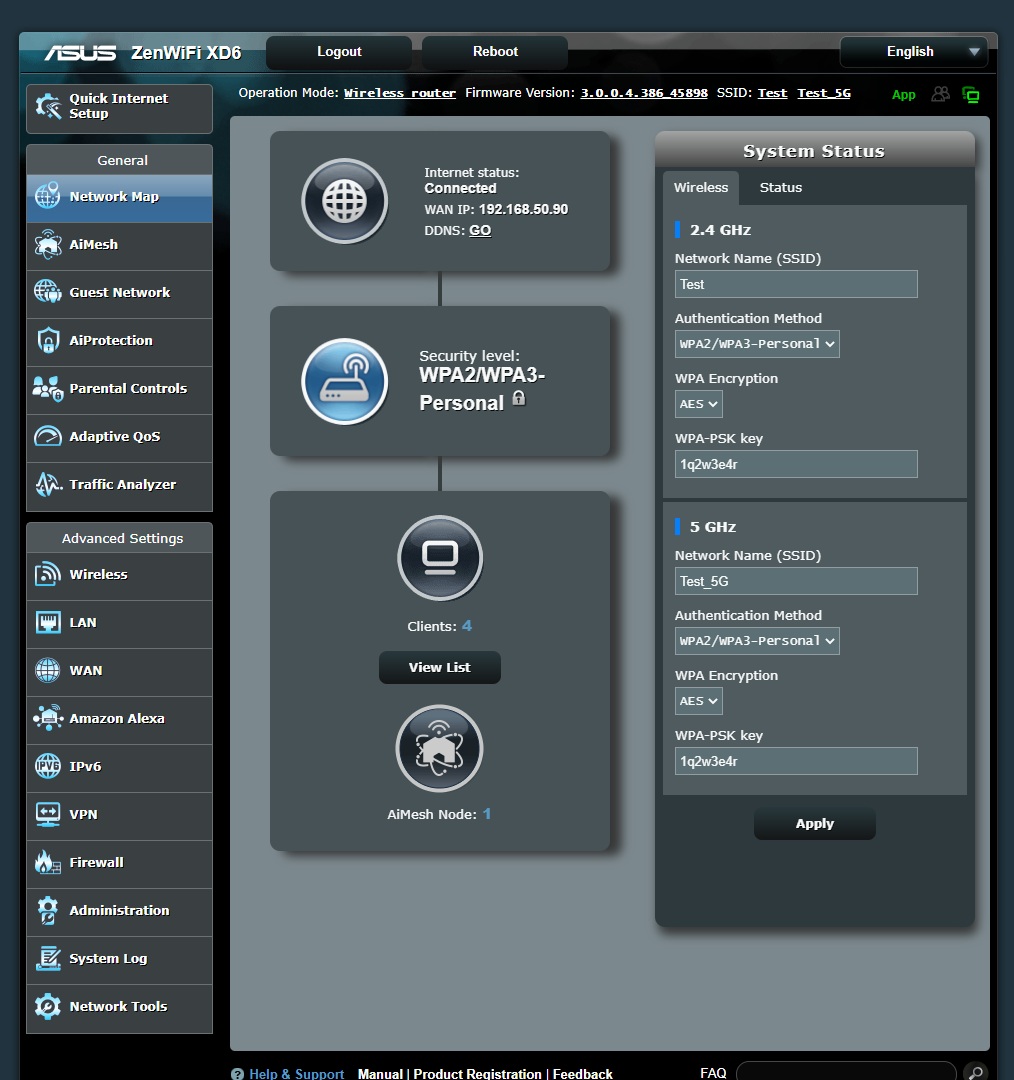Click the Internet status globe icon
This screenshot has height=1080, width=1014.
344,201
